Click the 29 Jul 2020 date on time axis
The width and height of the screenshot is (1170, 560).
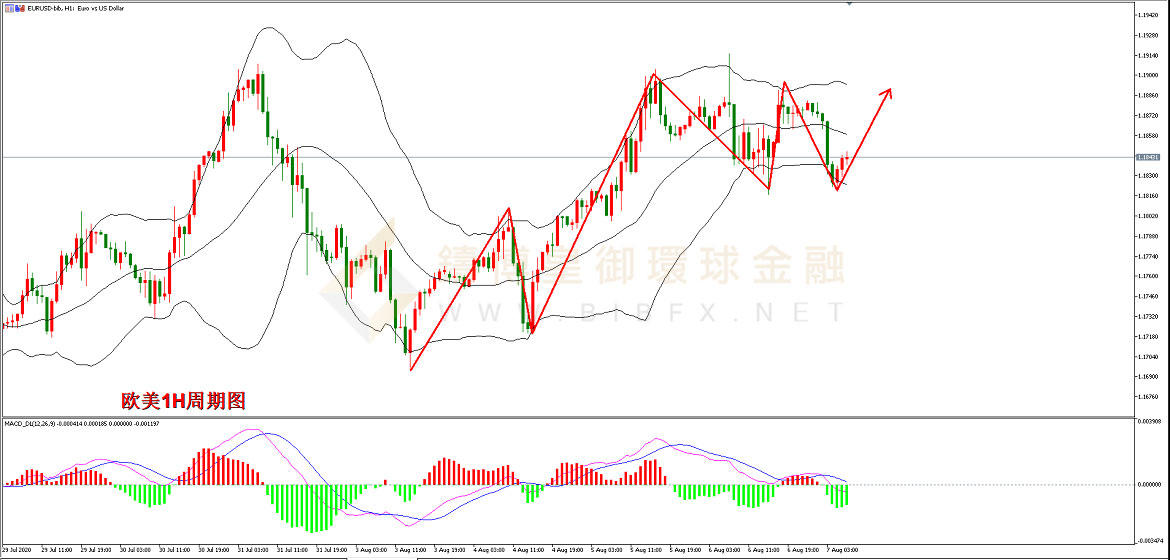18,549
